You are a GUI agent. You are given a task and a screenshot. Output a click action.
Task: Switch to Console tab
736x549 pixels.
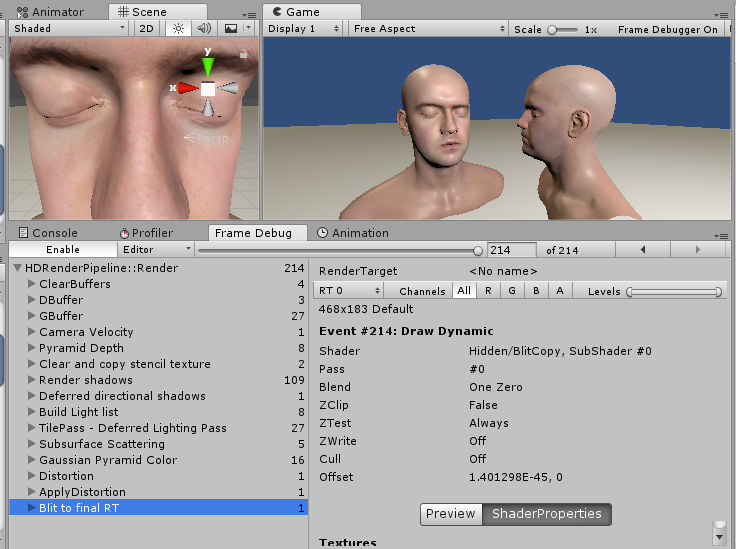point(47,233)
